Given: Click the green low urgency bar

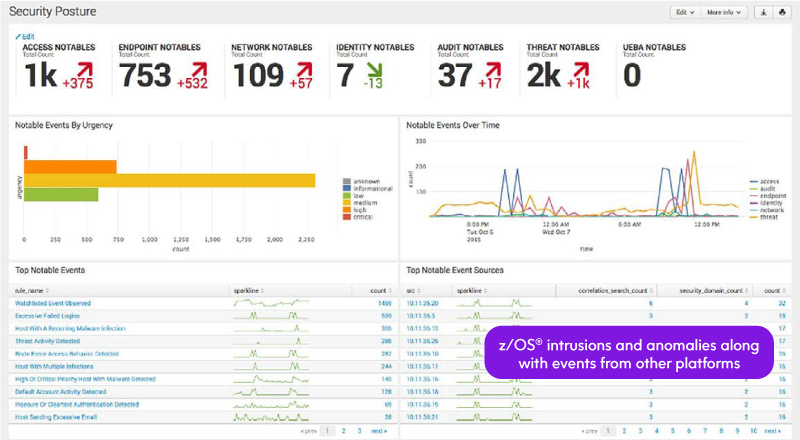Looking at the screenshot, I should (x=61, y=194).
